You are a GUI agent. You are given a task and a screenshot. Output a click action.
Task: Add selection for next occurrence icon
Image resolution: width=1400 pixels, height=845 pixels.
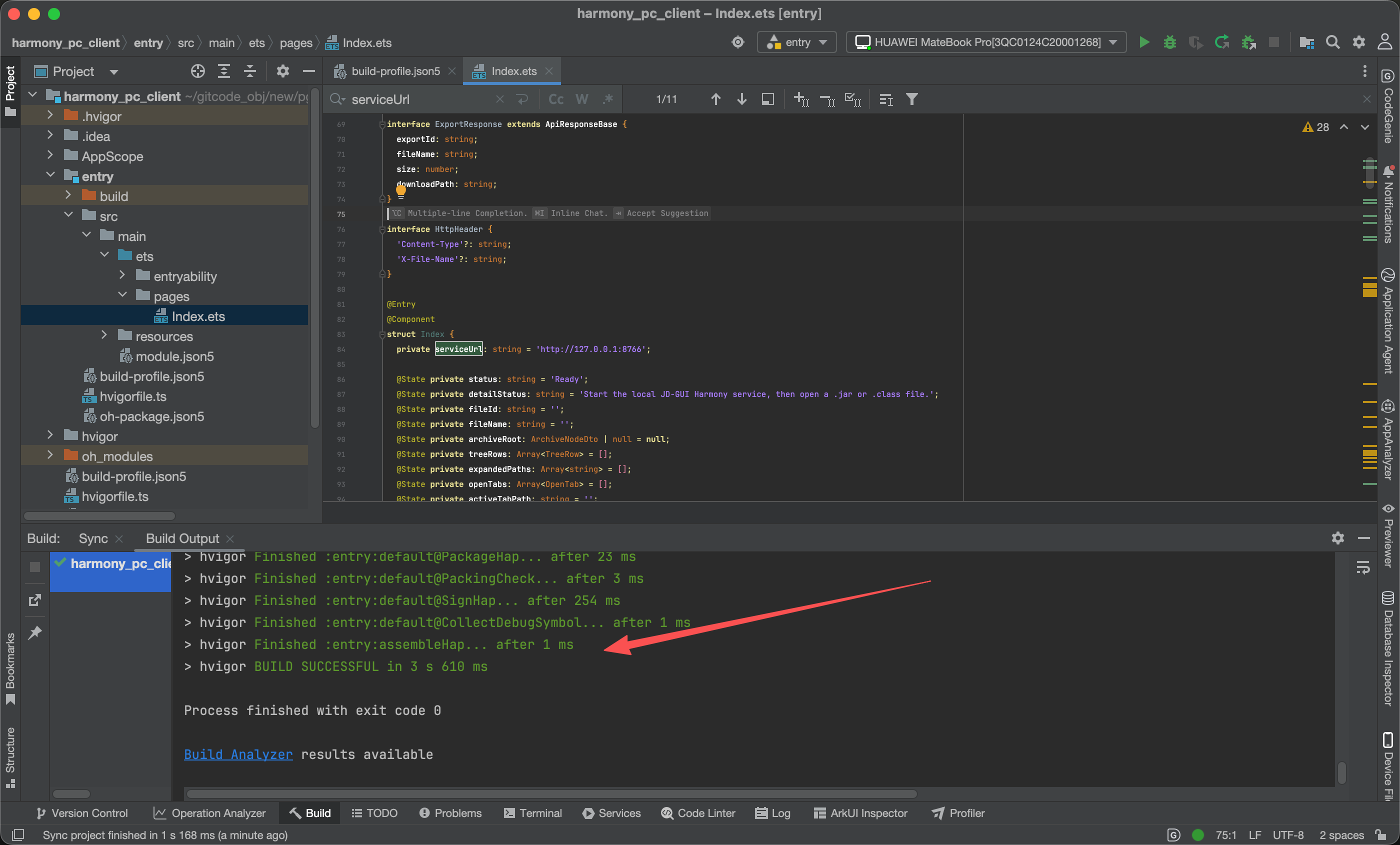tap(801, 99)
